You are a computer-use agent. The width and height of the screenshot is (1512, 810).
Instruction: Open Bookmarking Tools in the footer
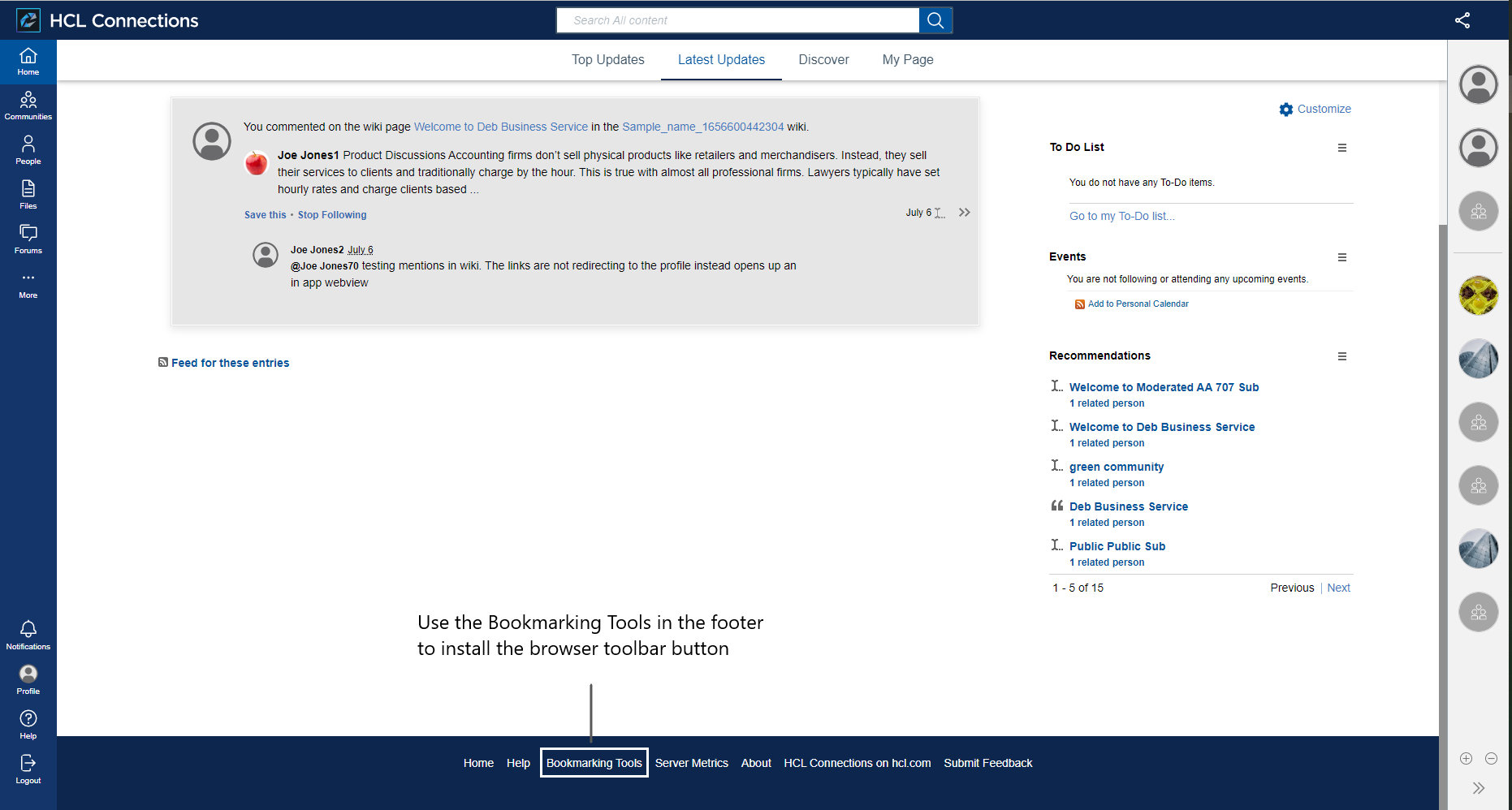pos(594,763)
